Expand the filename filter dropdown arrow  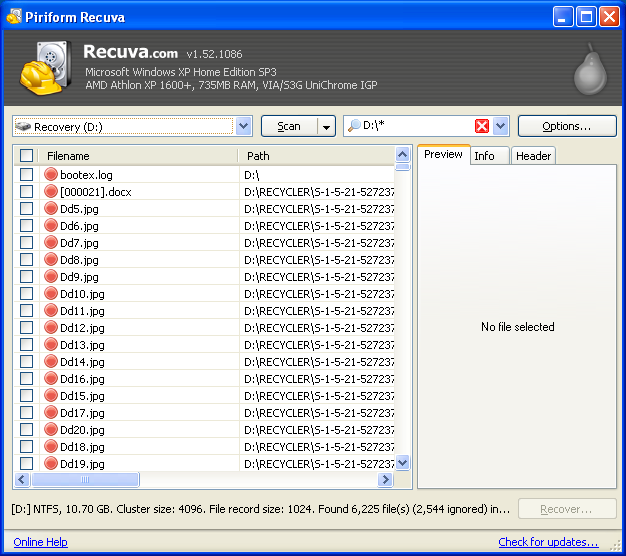(501, 126)
